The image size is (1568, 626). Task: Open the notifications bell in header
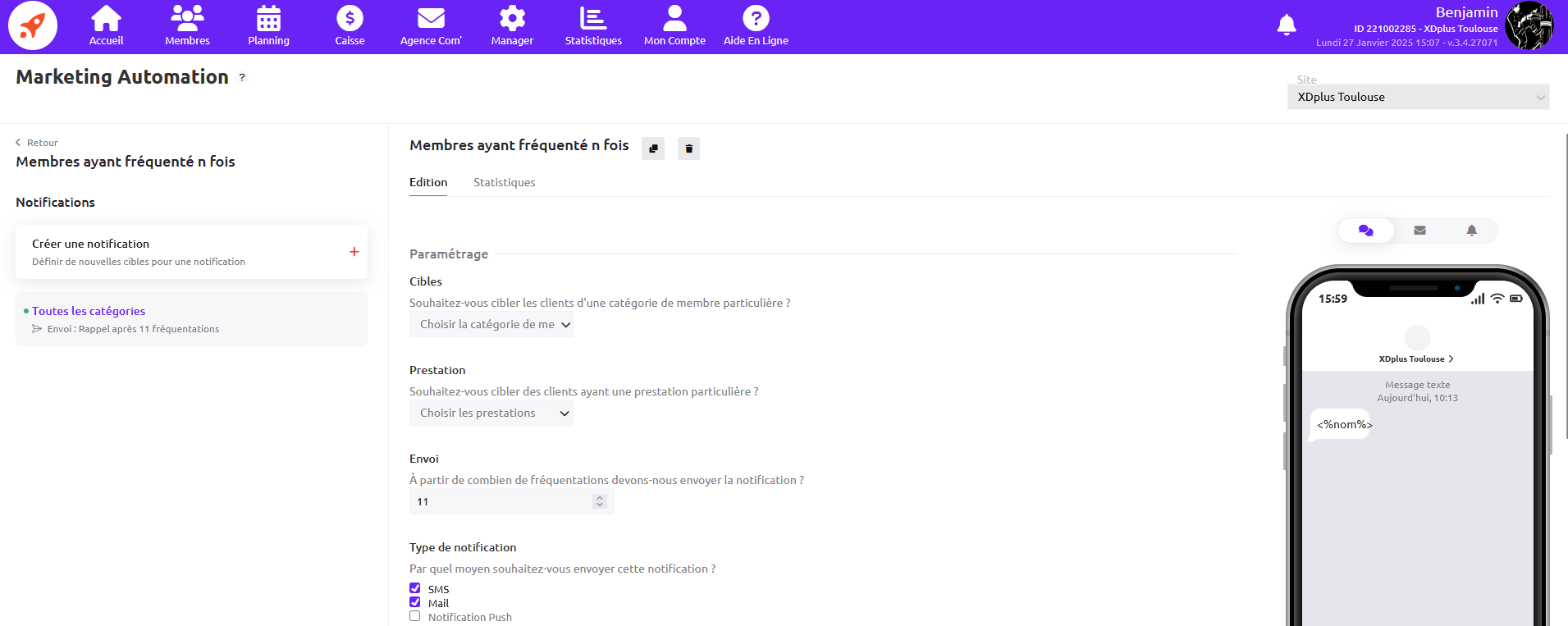[x=1286, y=25]
